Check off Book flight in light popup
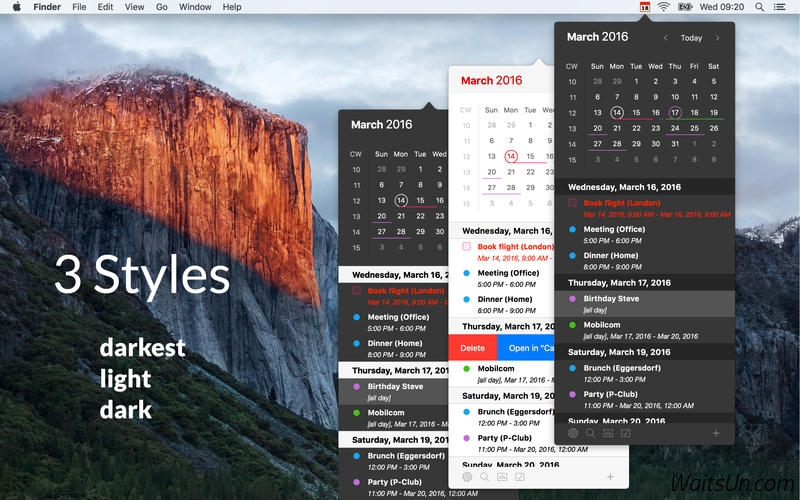The image size is (800, 500). click(466, 246)
